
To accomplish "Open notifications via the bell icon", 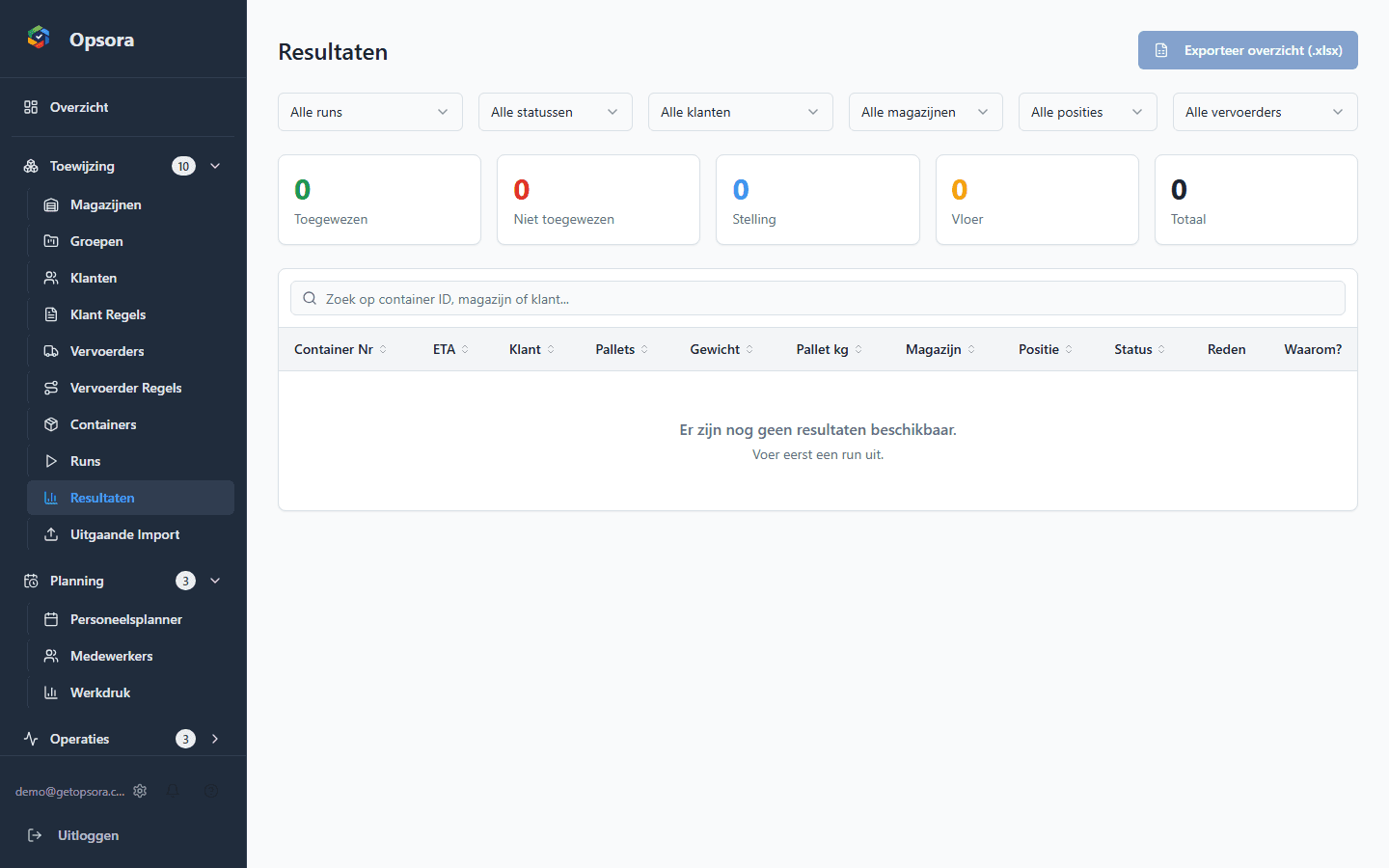I will (174, 791).
